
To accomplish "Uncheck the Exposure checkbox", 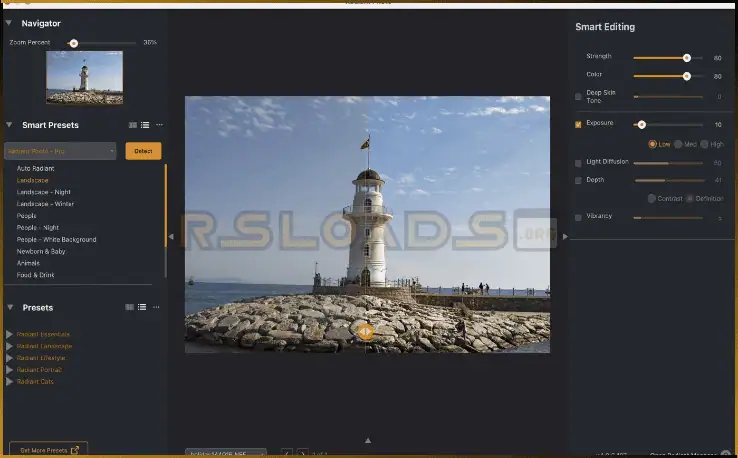I will pos(578,124).
